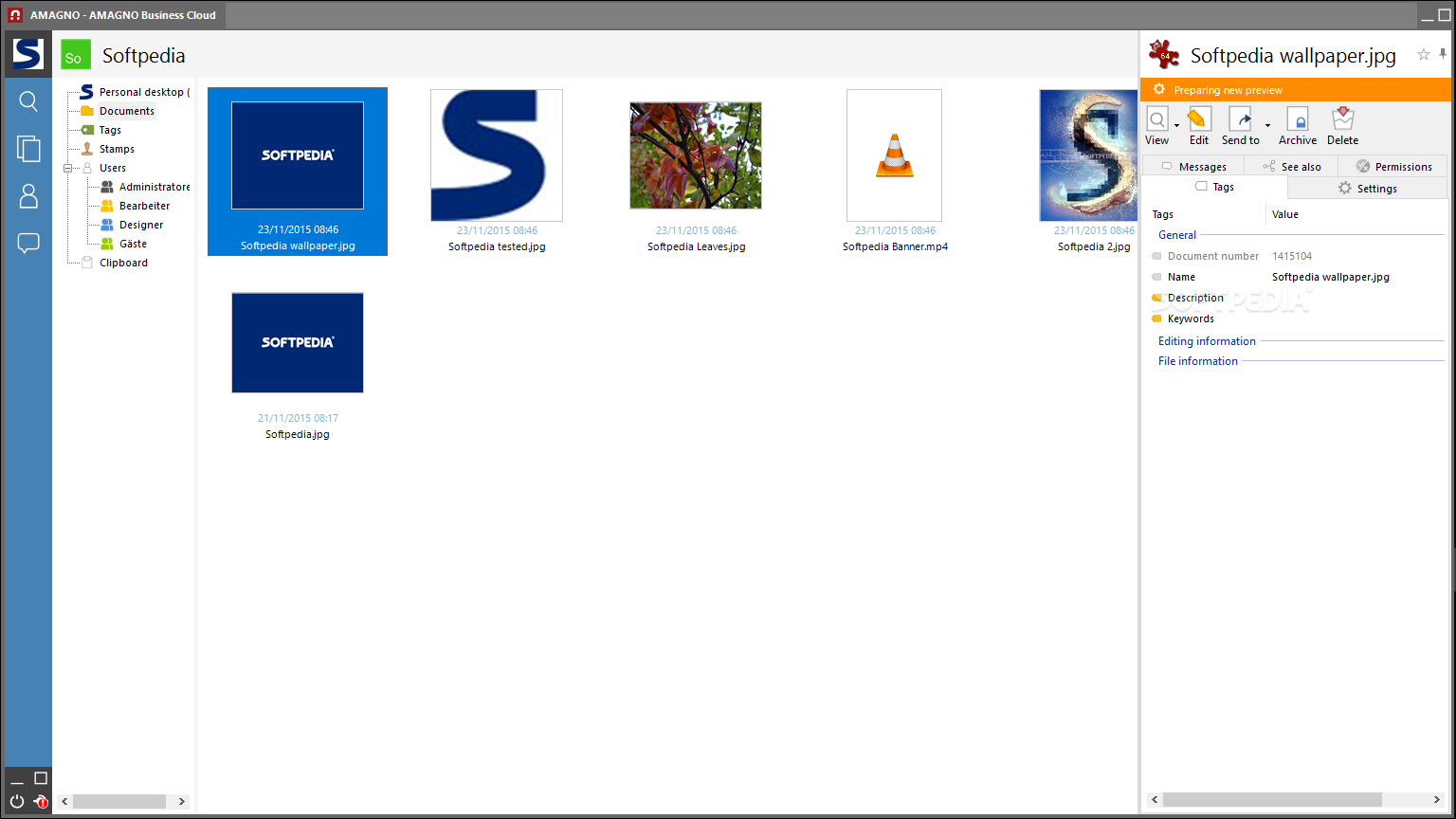The height and width of the screenshot is (819, 1456).
Task: Open the View dropdown arrow
Action: [1176, 125]
